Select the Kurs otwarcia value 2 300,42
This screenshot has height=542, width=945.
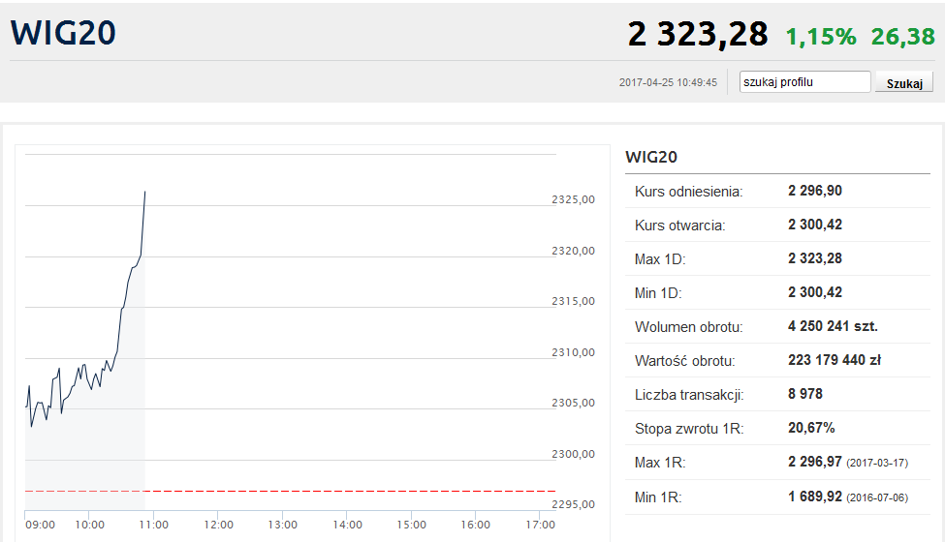tap(815, 224)
